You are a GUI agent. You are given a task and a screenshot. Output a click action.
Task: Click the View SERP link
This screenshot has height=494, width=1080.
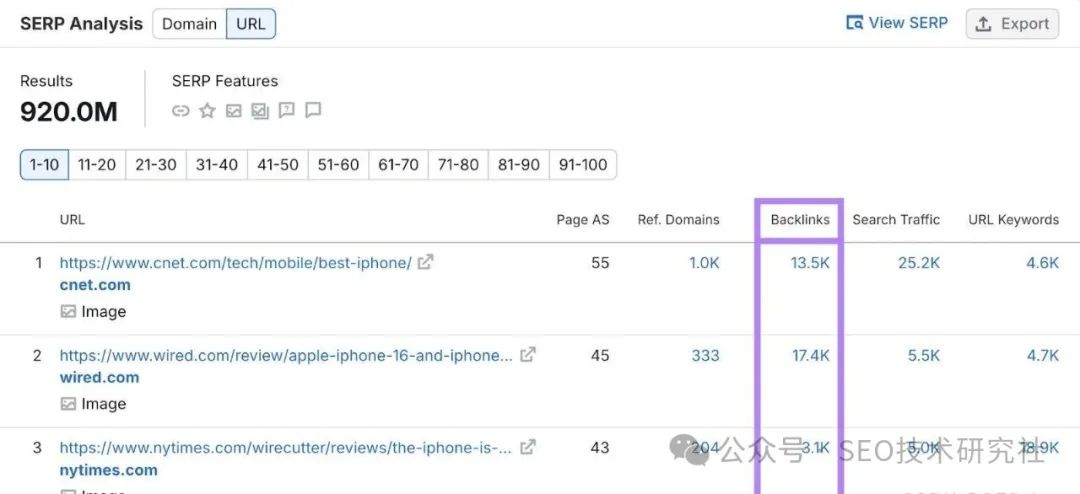[x=897, y=23]
